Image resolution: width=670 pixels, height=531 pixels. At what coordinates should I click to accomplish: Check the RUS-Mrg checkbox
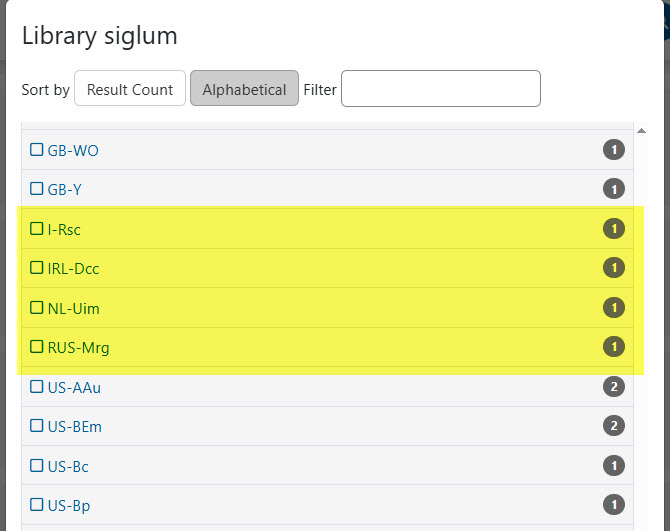(37, 346)
